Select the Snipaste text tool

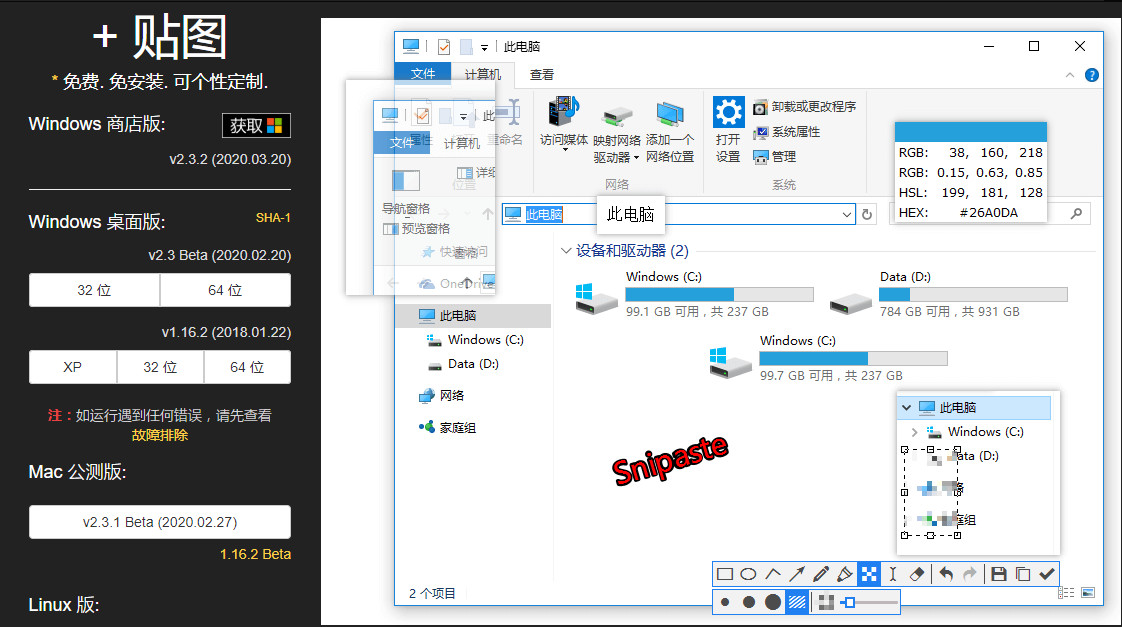(893, 574)
